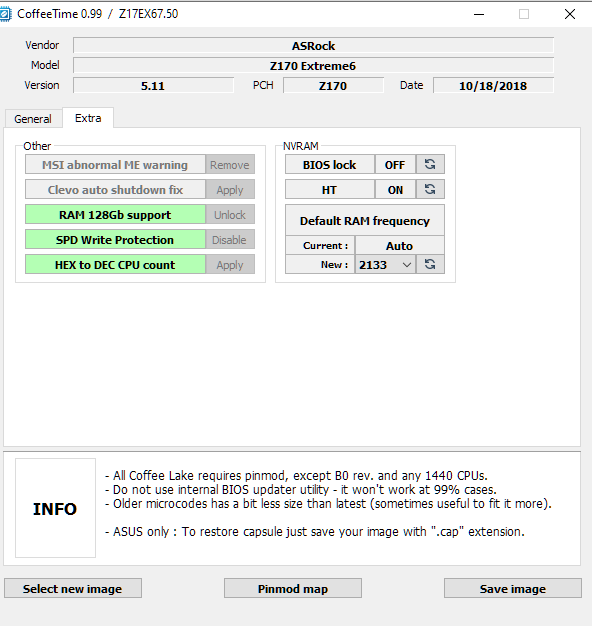The image size is (592, 626).
Task: Click the Clevo auto shutdown fix label
Action: point(115,189)
